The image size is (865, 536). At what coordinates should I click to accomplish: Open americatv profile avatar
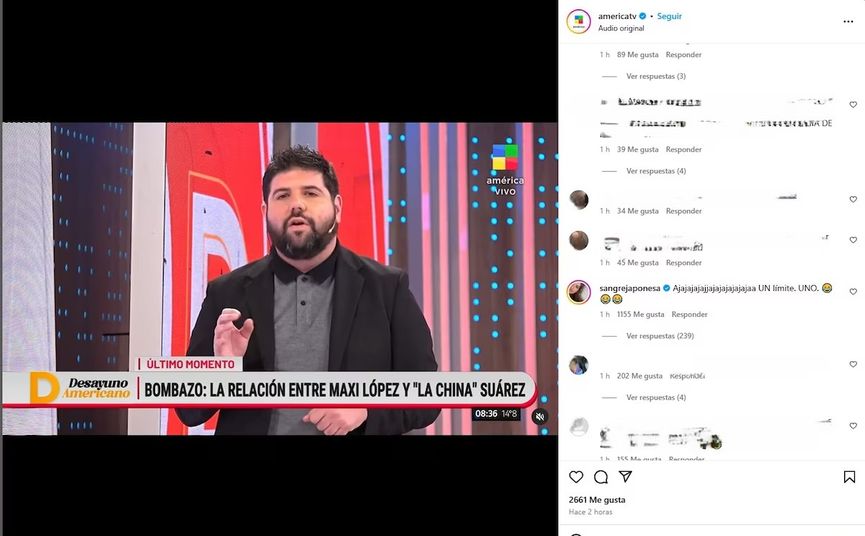(x=579, y=22)
